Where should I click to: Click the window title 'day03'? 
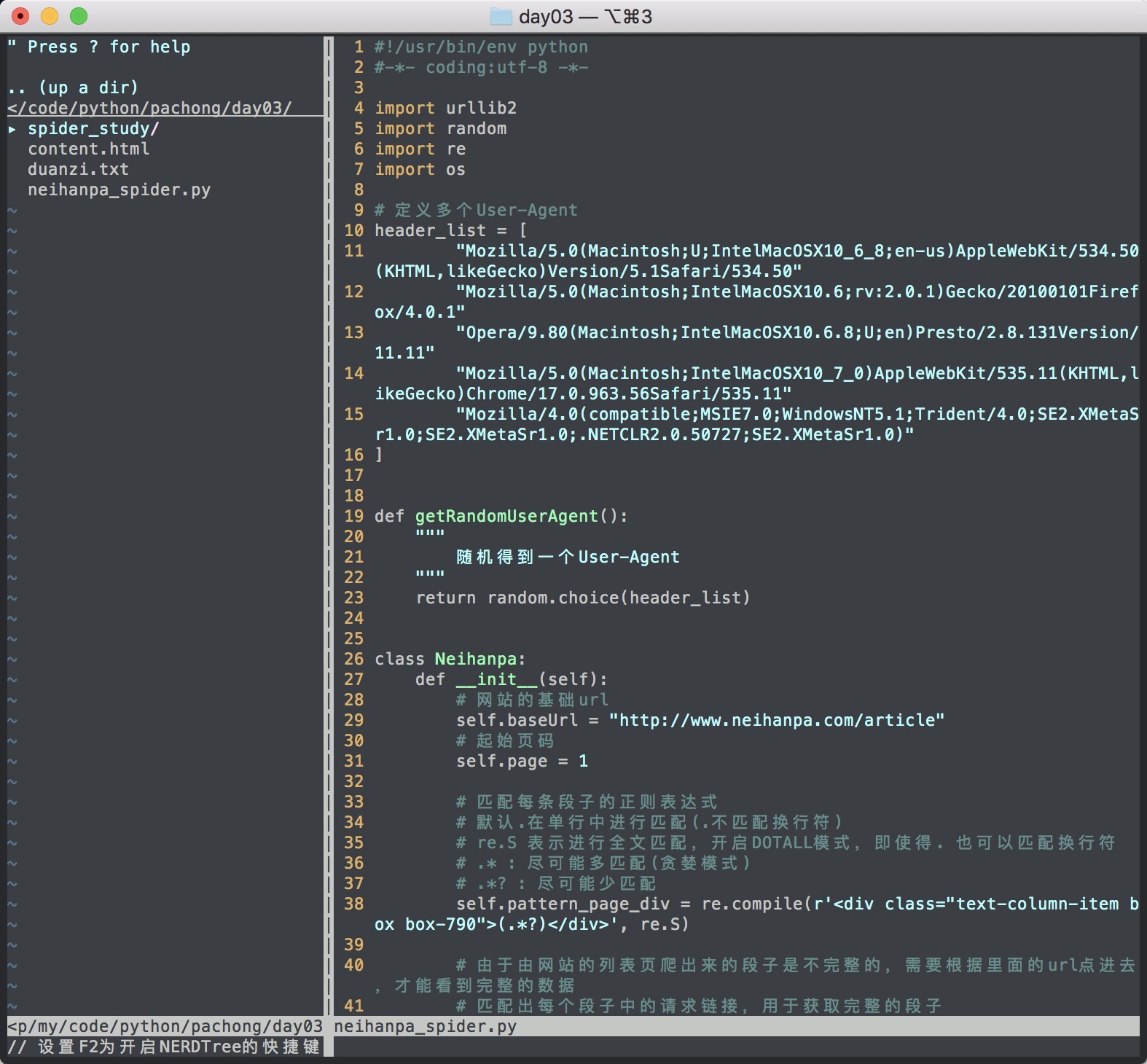coord(546,17)
